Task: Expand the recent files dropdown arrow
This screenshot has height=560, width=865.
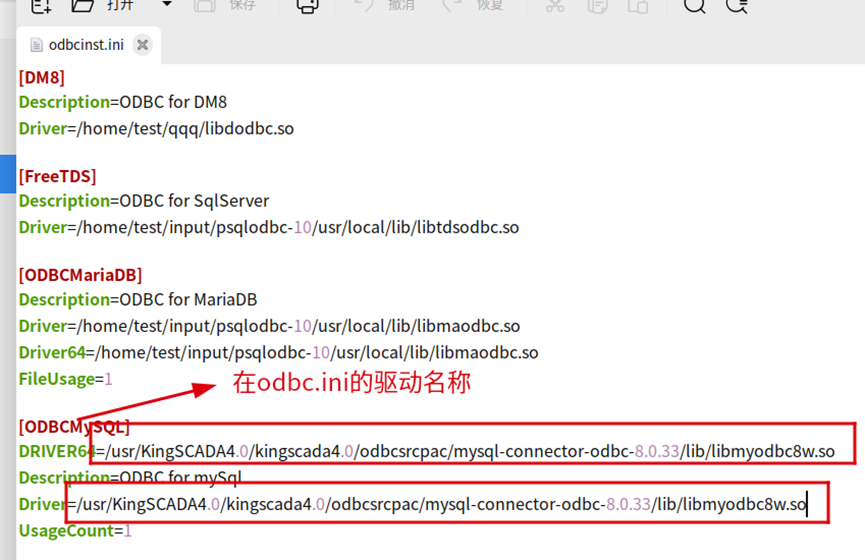Action: pos(167,4)
